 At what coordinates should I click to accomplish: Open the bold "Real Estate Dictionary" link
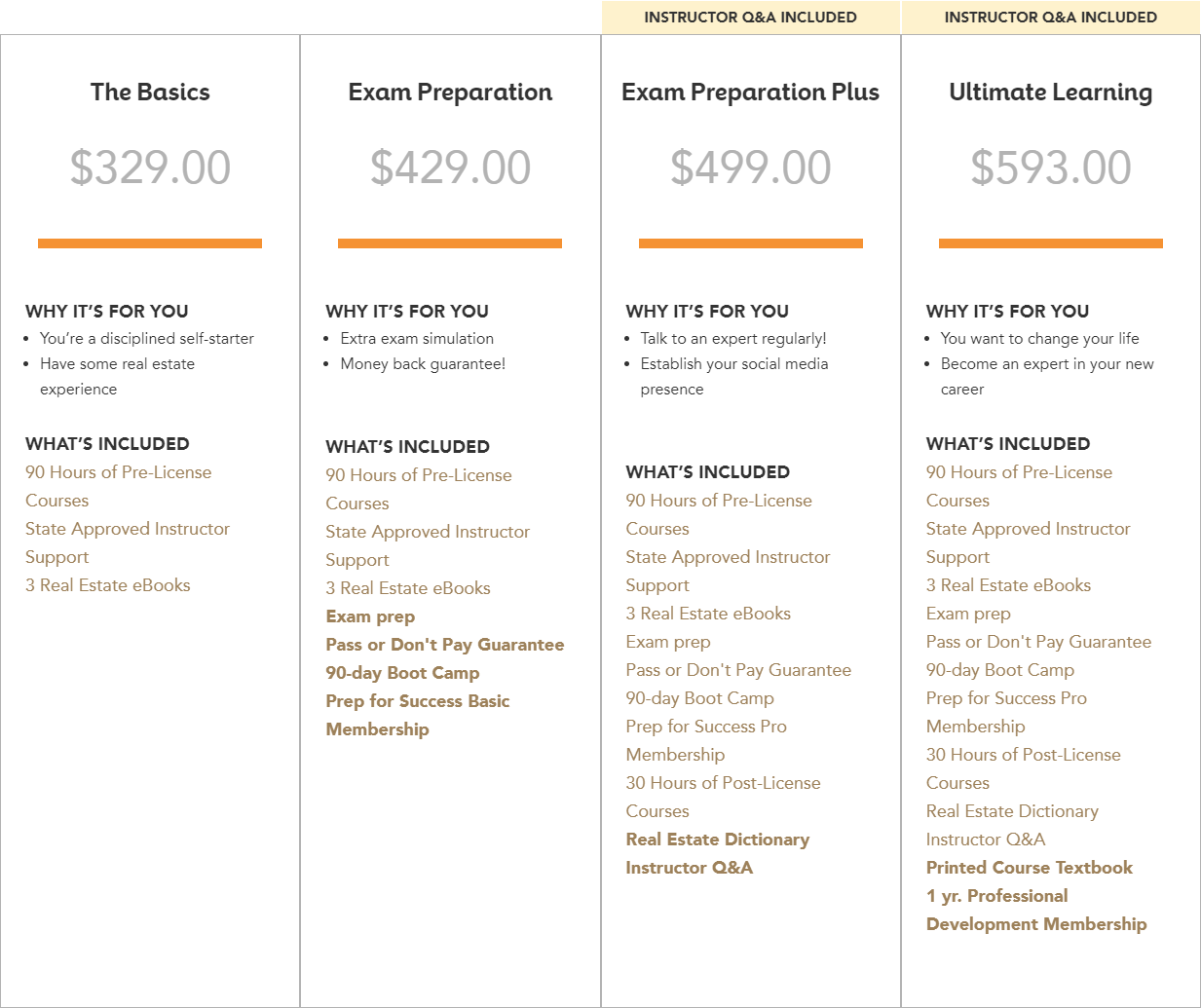click(718, 840)
